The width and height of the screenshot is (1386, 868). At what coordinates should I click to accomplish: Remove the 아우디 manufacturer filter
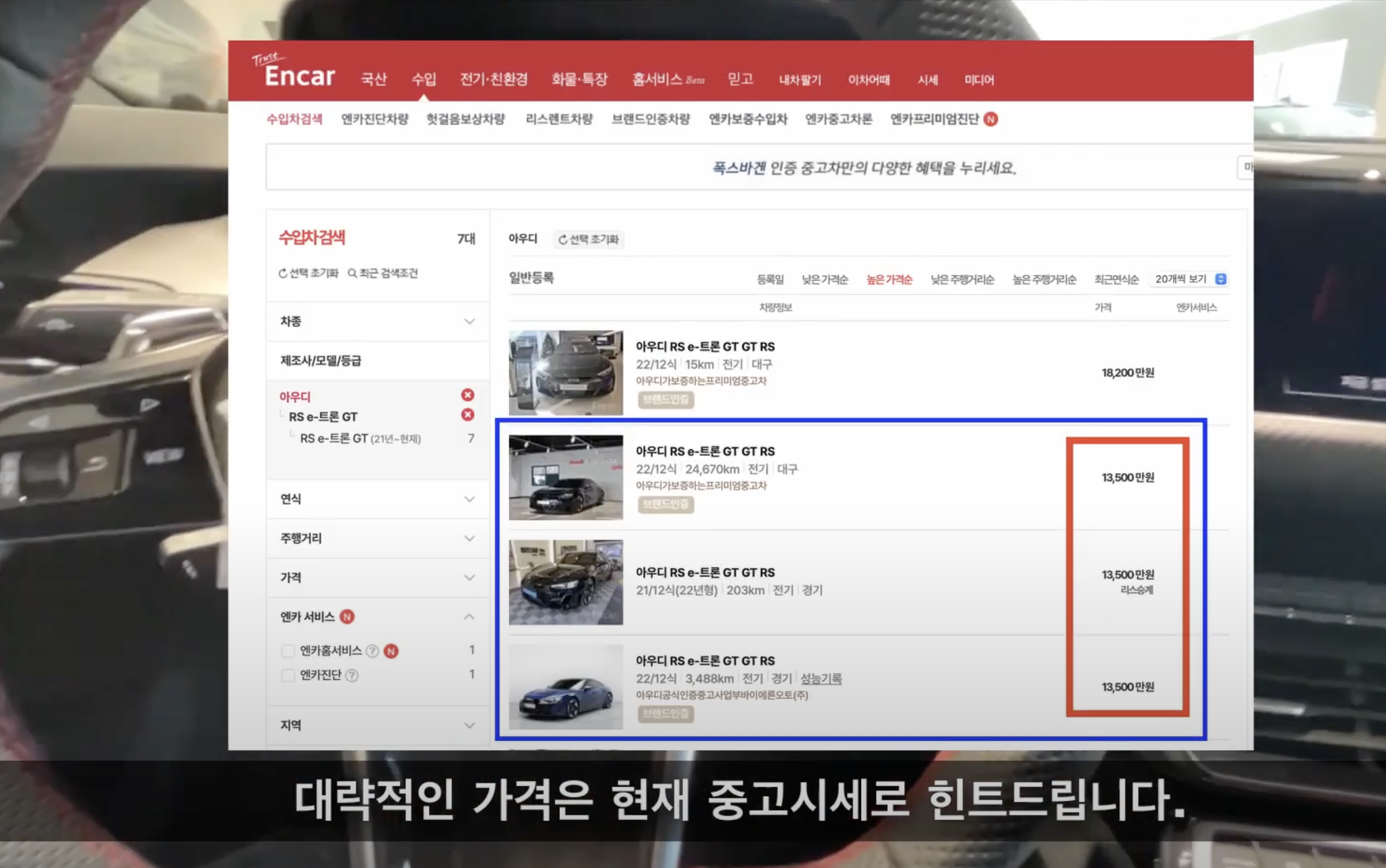[x=468, y=395]
